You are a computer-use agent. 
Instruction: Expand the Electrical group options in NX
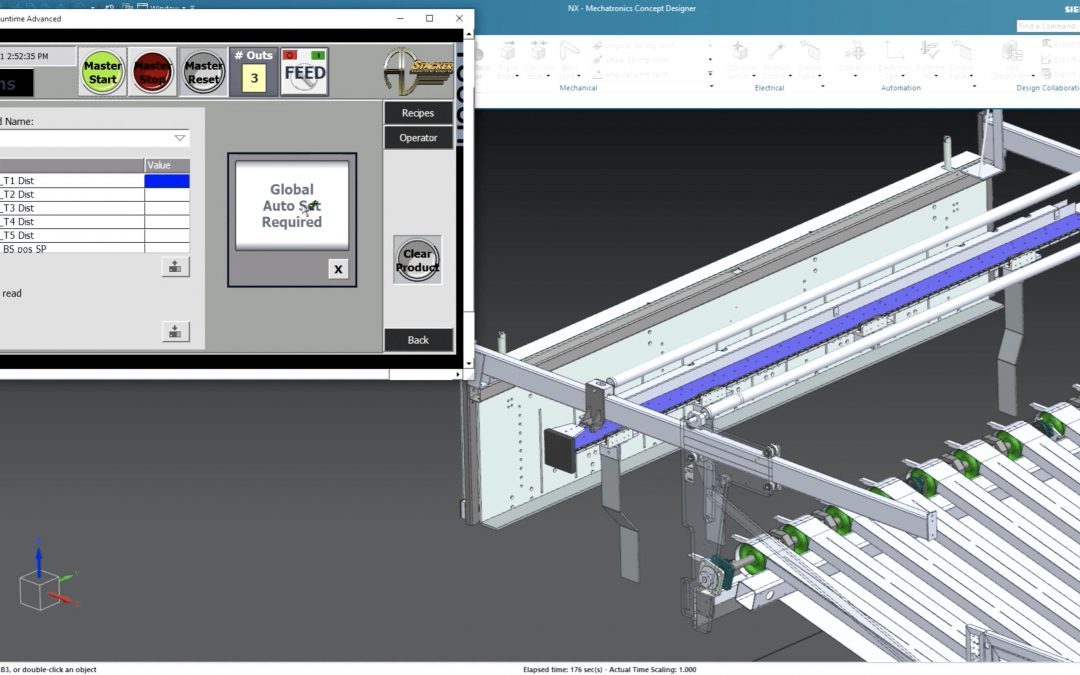(823, 86)
